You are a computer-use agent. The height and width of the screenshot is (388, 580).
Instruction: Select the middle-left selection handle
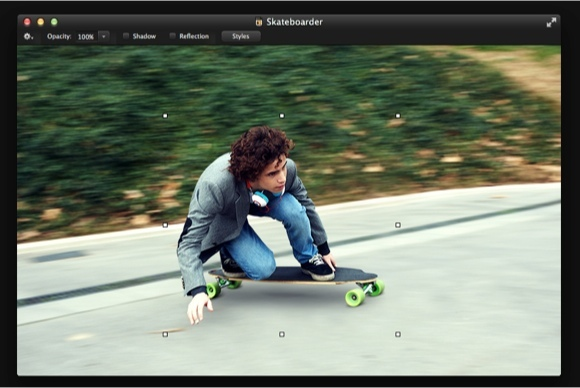[165, 225]
